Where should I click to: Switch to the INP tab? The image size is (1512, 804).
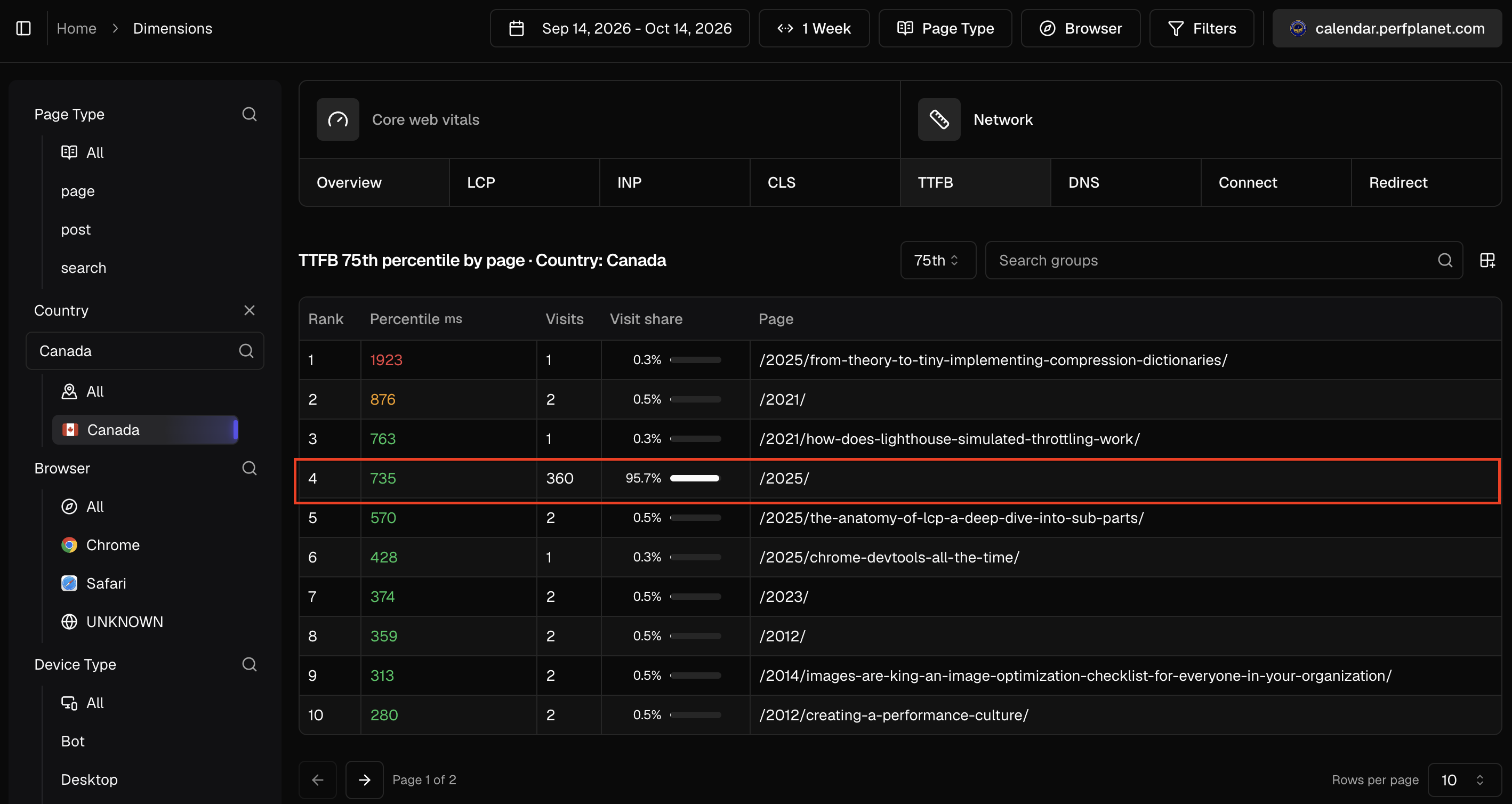pos(674,182)
